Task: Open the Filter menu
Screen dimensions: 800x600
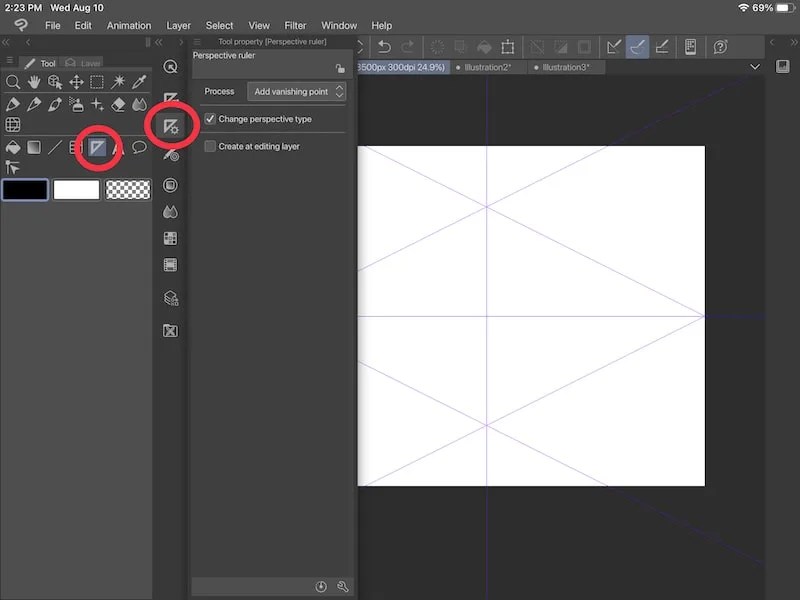Action: [295, 25]
